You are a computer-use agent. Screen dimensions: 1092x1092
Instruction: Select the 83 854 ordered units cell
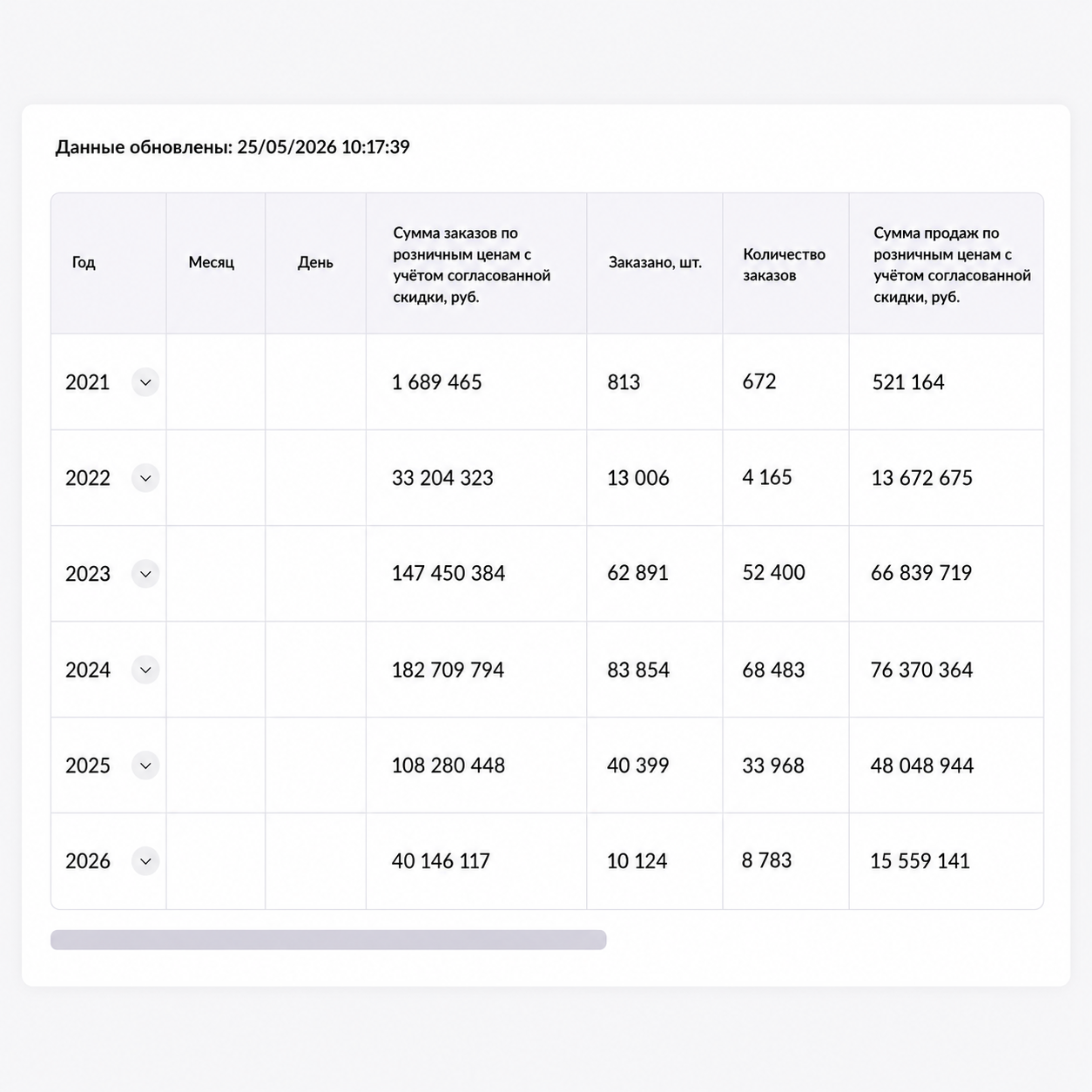coord(638,670)
